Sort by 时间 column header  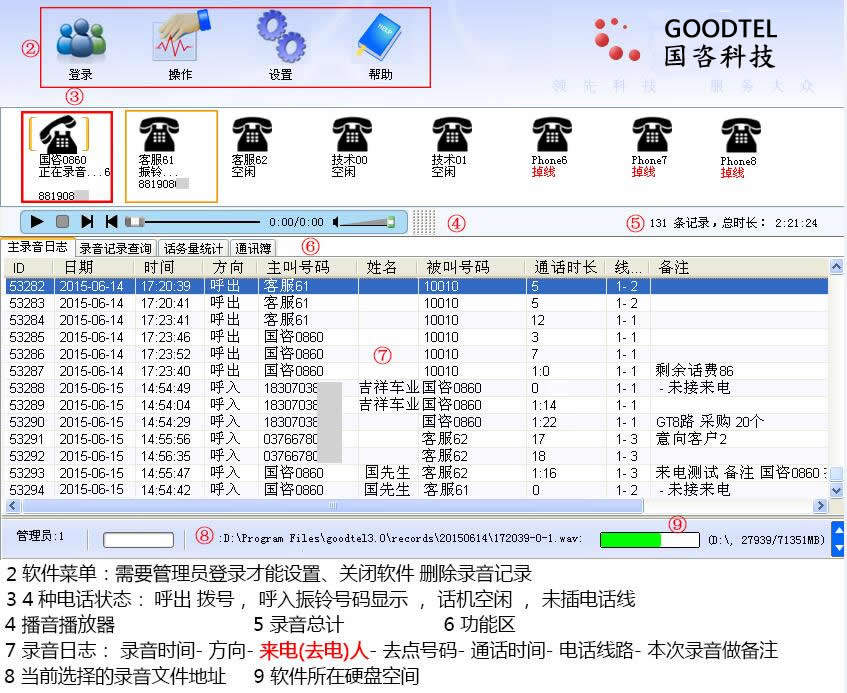pyautogui.click(x=168, y=267)
